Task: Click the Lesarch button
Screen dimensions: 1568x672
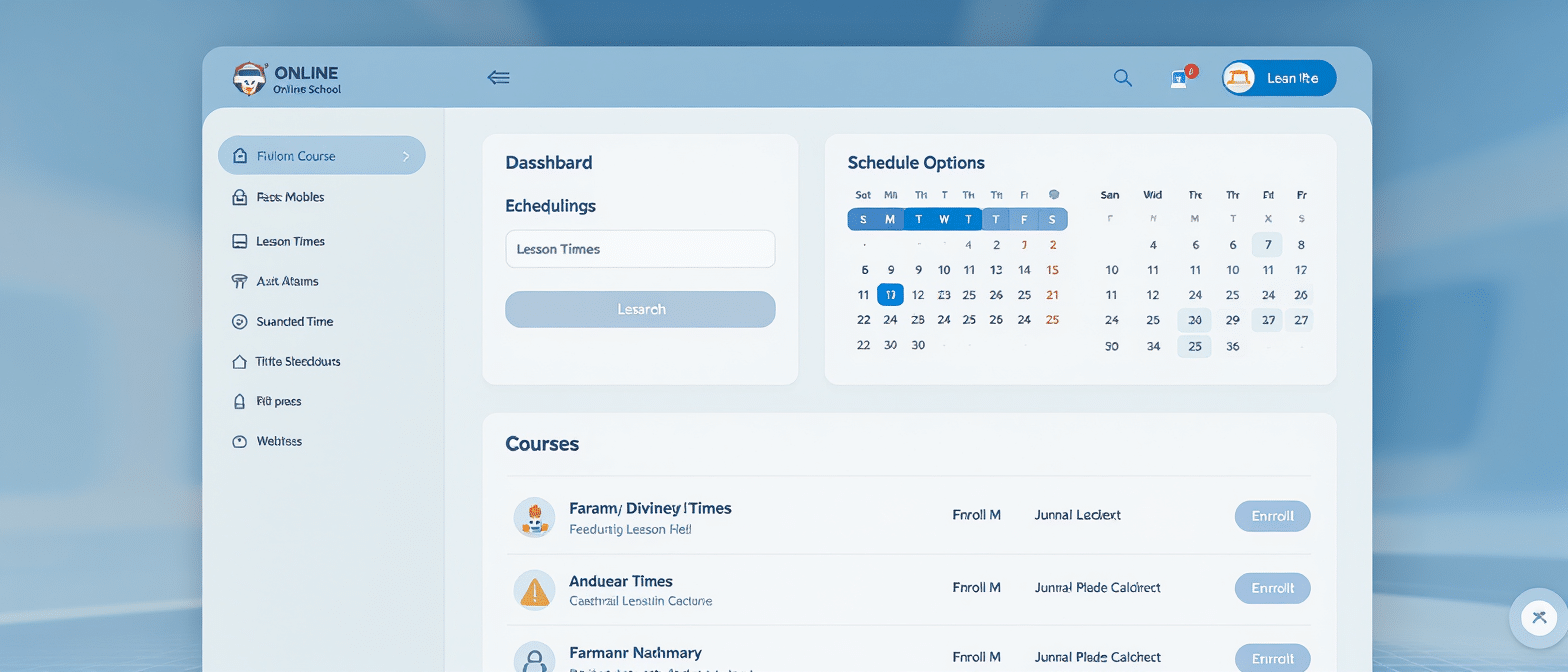Action: point(640,309)
